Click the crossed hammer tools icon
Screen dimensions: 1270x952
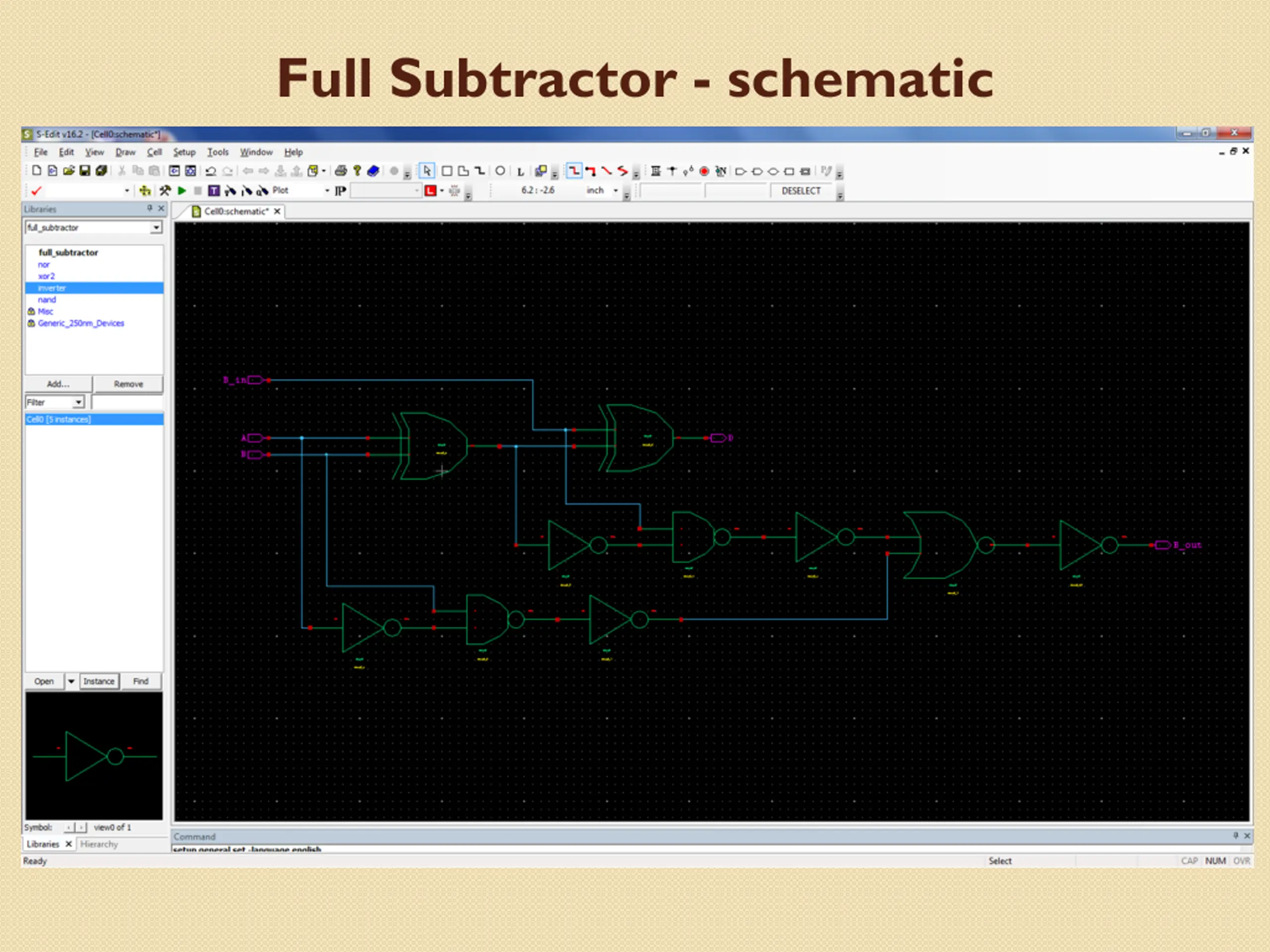click(165, 190)
